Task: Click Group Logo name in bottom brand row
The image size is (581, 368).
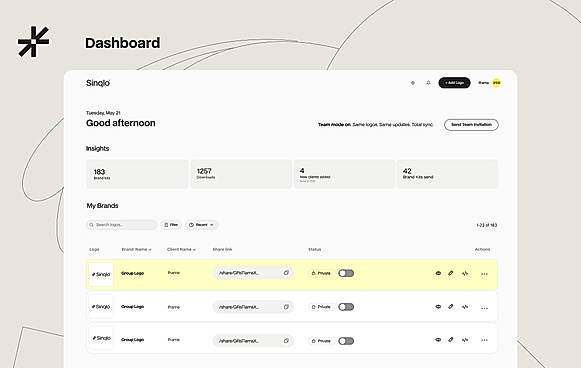Action: click(x=133, y=340)
